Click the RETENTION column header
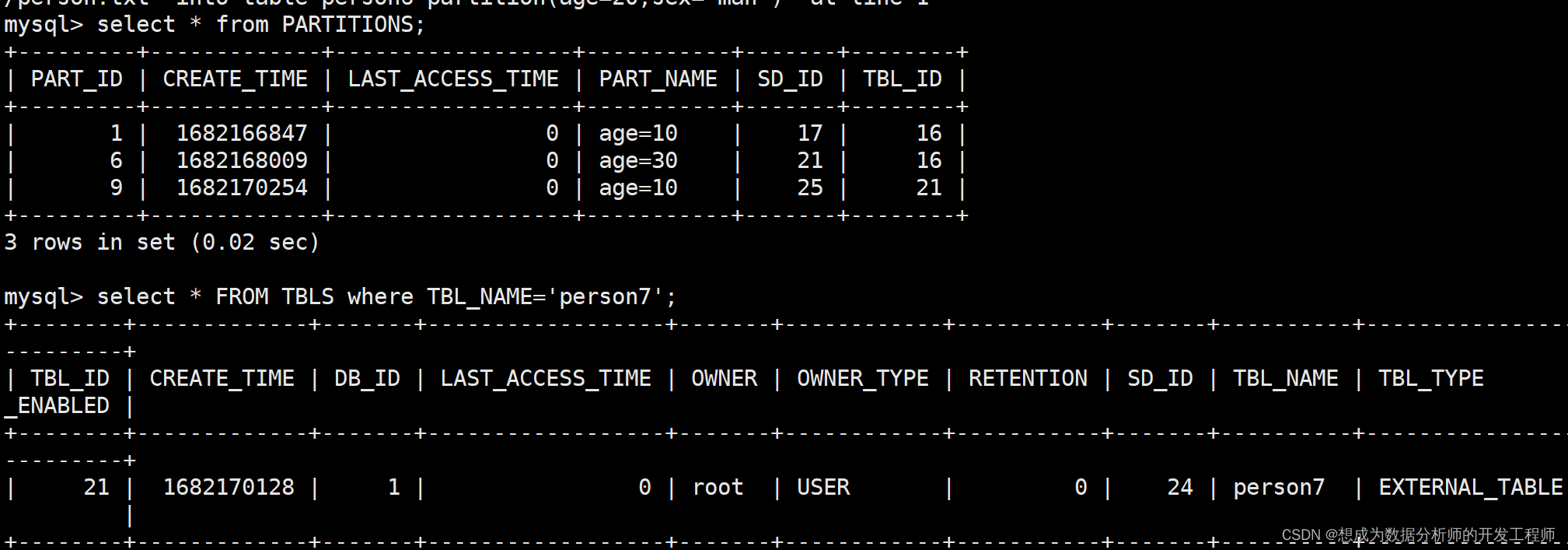1568x550 pixels. [1028, 379]
